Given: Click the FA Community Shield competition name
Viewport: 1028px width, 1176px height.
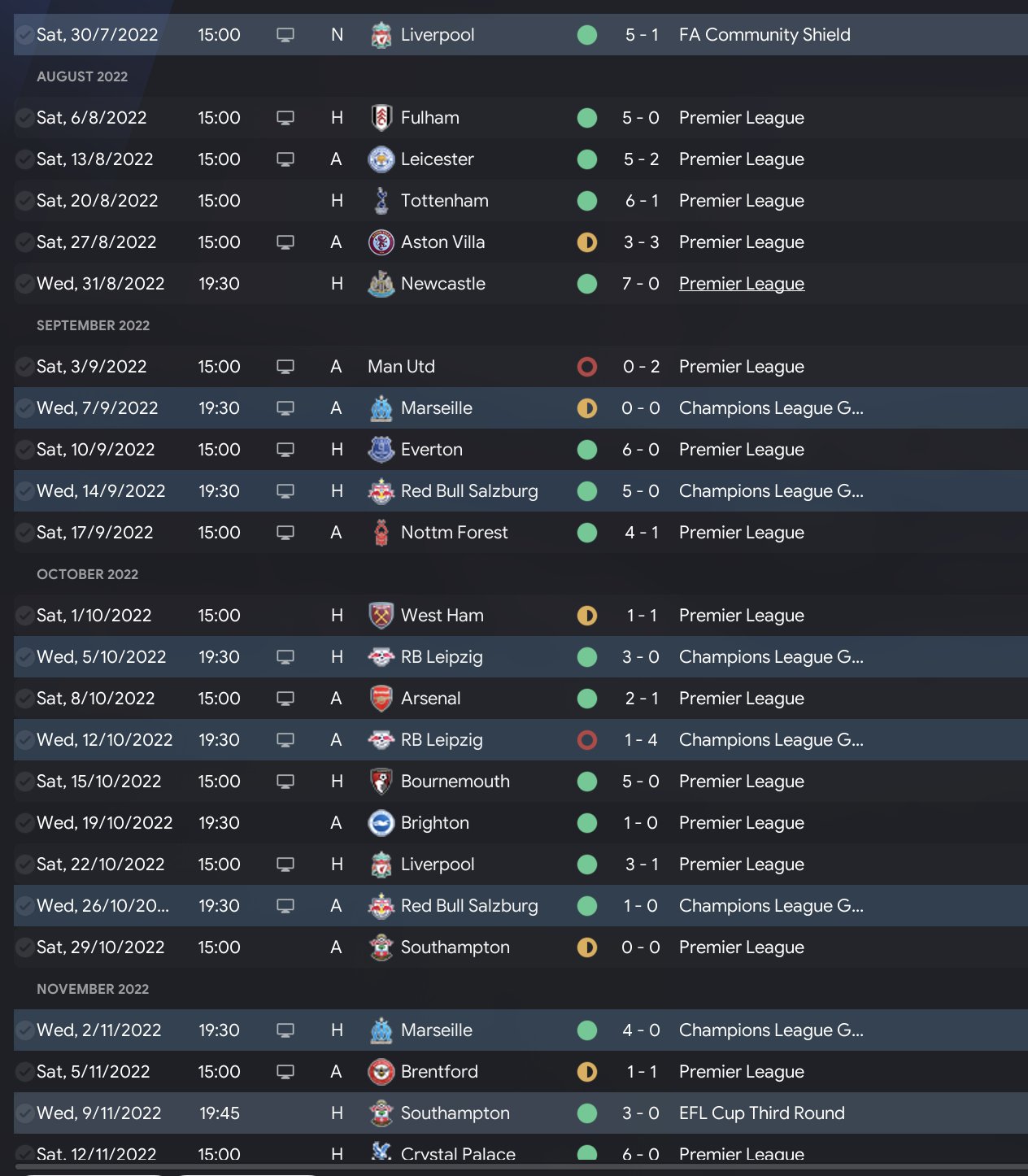Looking at the screenshot, I should coord(764,35).
